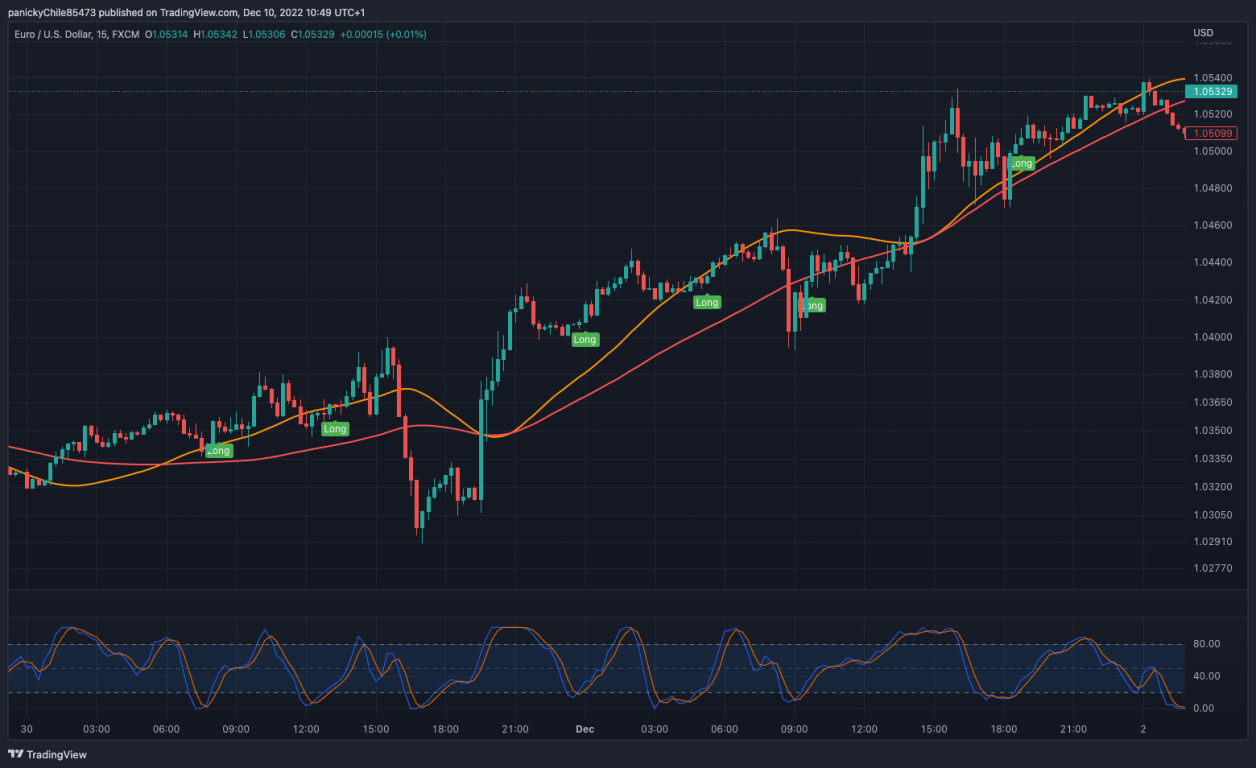1256x768 pixels.
Task: Select the green Long marker near 12:00
Action: (x=335, y=428)
